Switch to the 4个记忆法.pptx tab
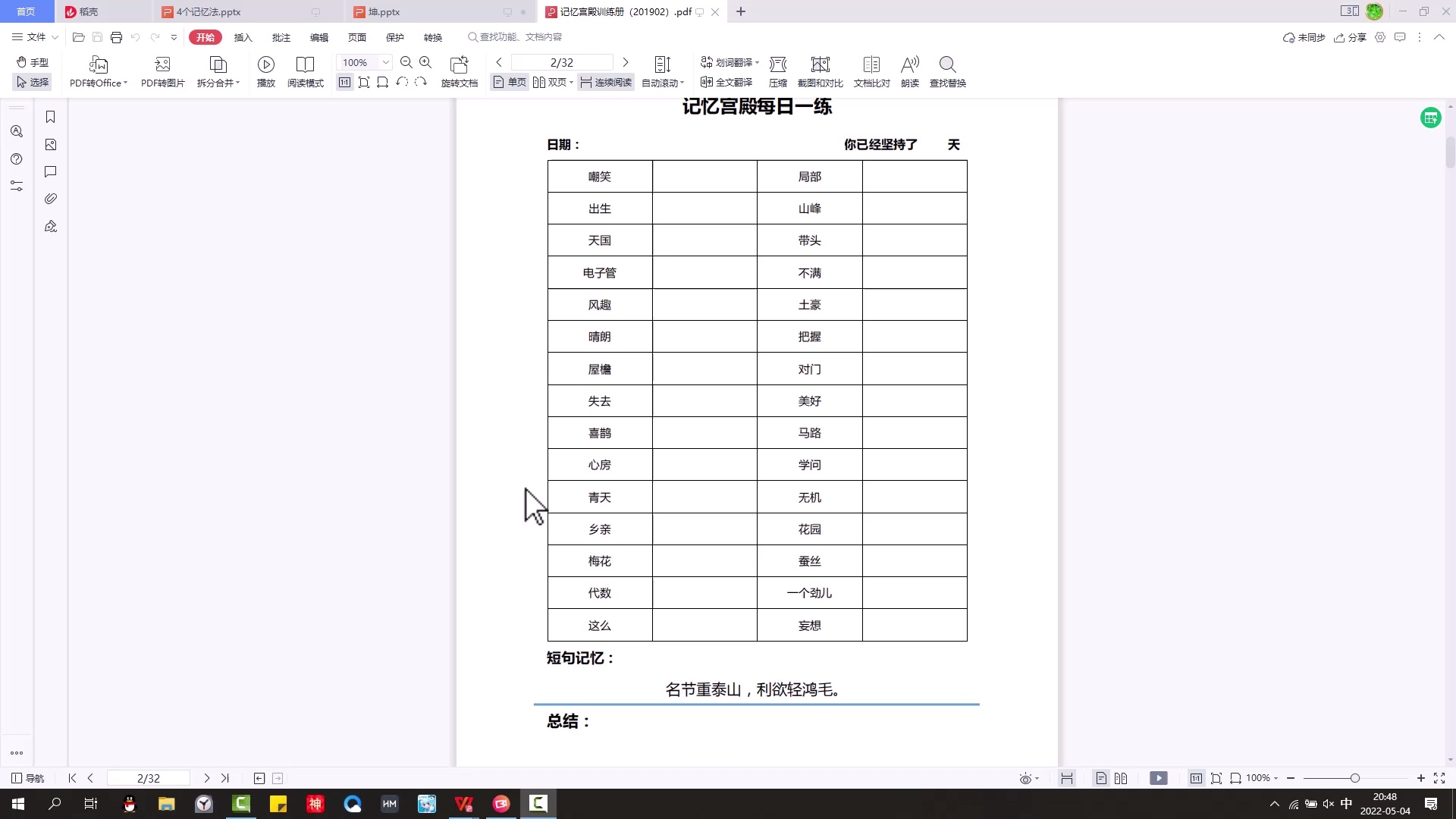1456x819 pixels. (x=209, y=12)
